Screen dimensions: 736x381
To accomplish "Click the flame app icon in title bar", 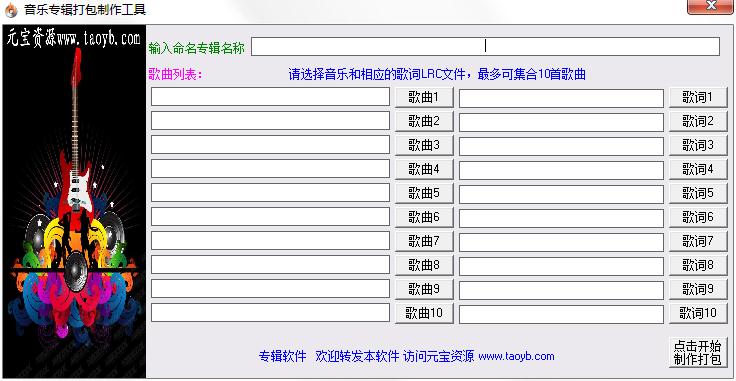I will coord(10,10).
